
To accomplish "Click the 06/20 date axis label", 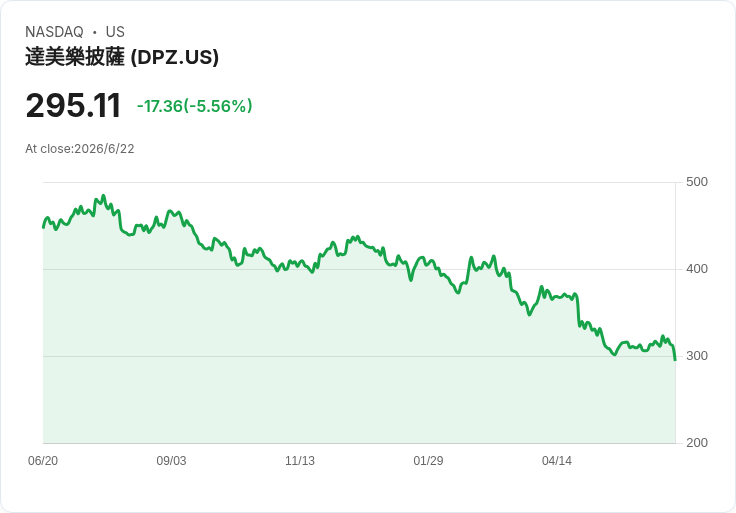I will [43, 460].
